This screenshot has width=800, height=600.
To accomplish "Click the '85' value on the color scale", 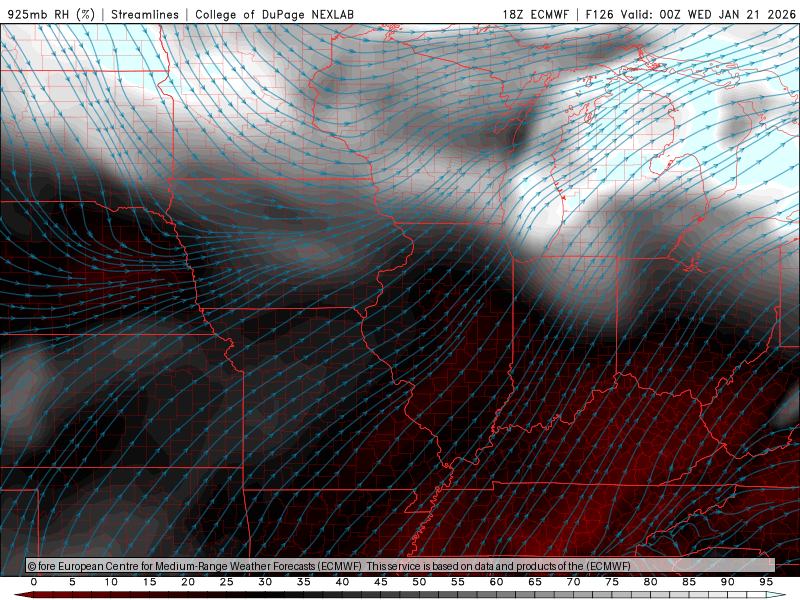I will 689,582.
